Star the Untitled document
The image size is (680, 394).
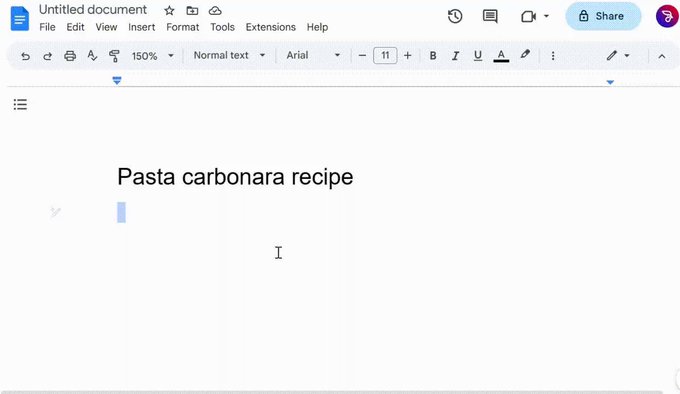click(x=169, y=10)
